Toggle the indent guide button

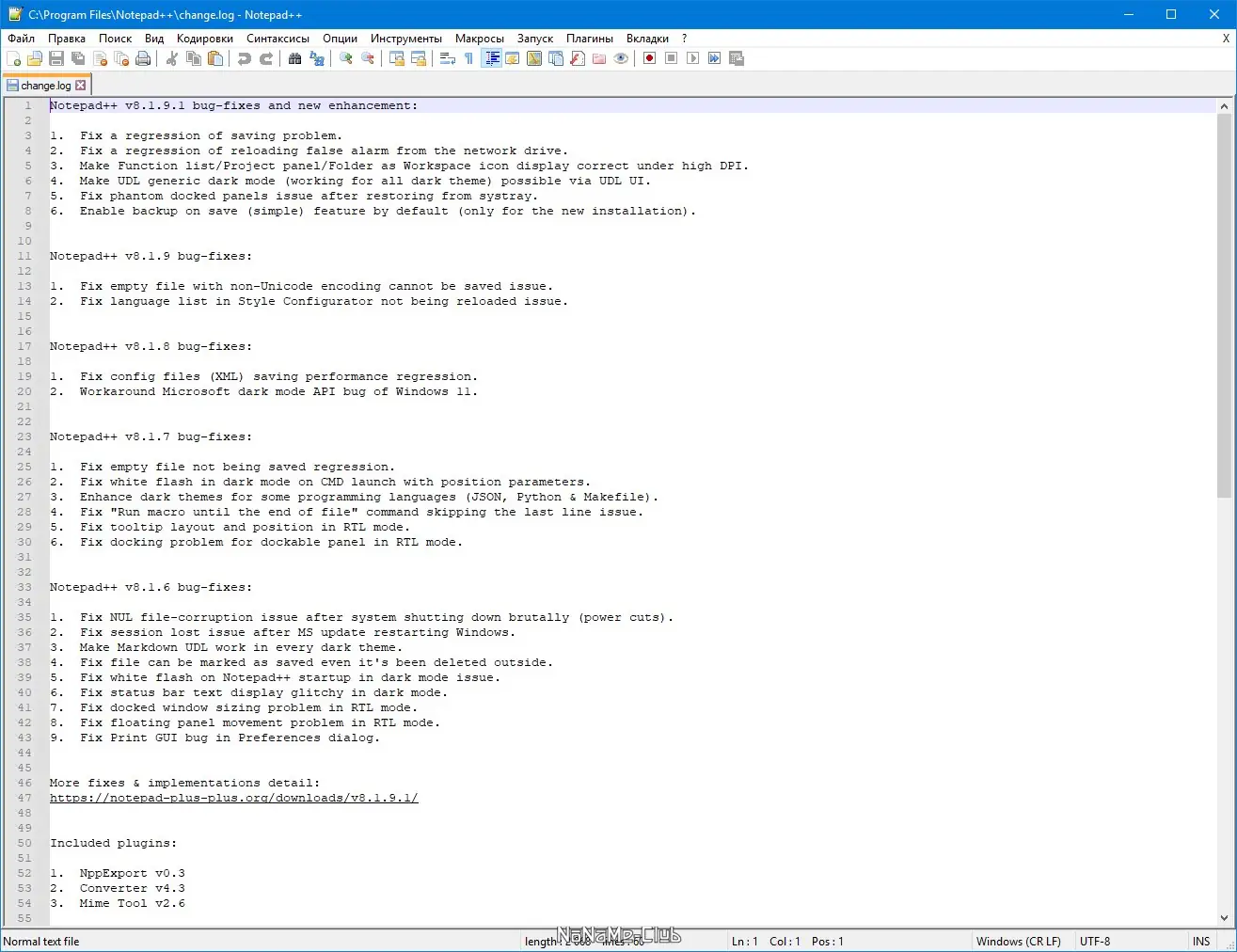(491, 58)
